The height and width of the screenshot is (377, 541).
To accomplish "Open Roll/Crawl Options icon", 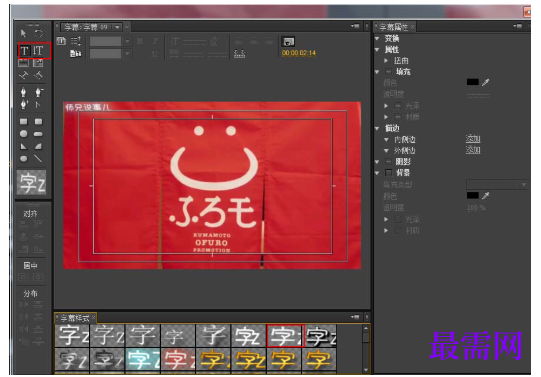I will [76, 41].
